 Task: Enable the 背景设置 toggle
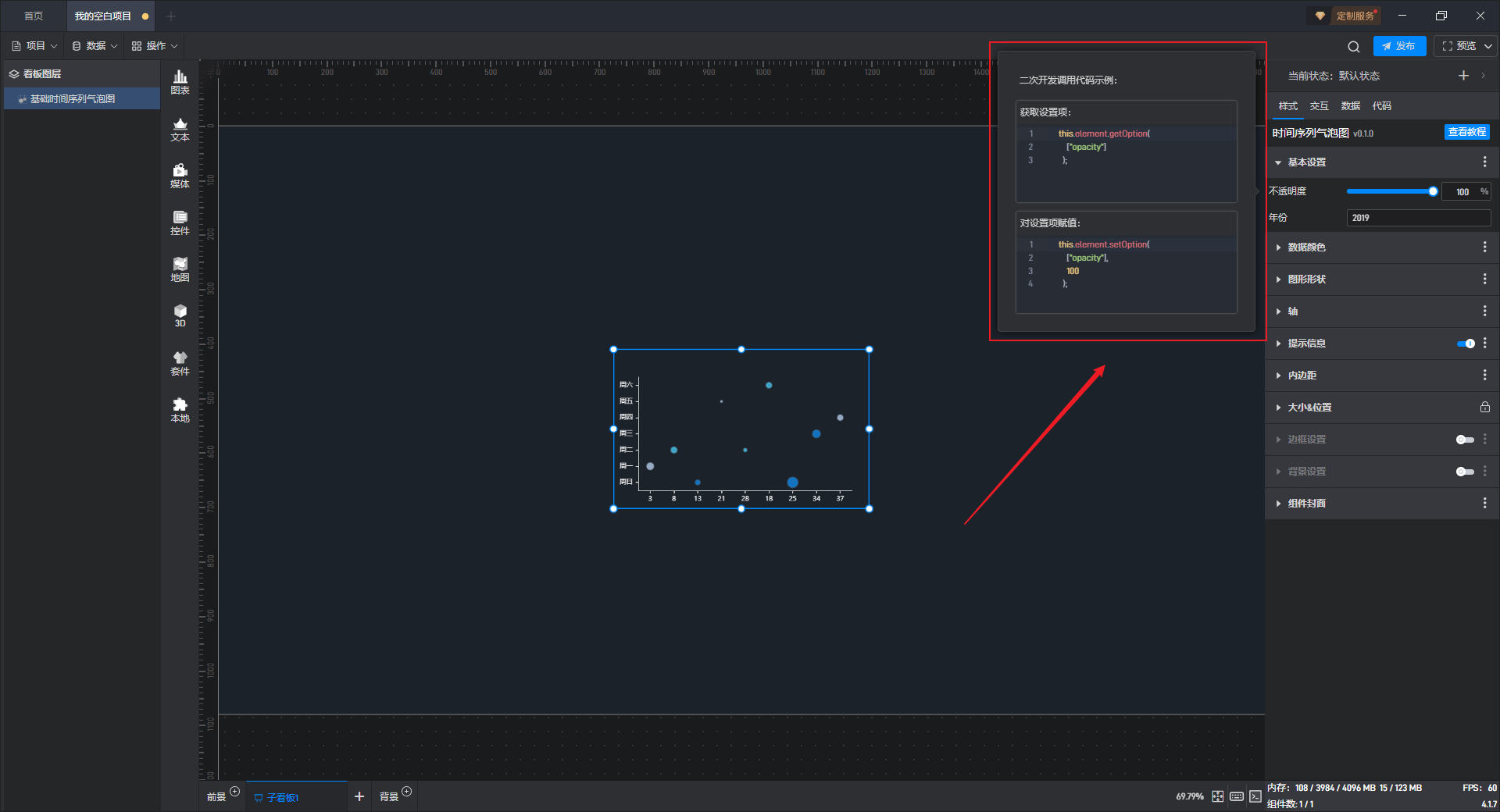click(x=1465, y=472)
